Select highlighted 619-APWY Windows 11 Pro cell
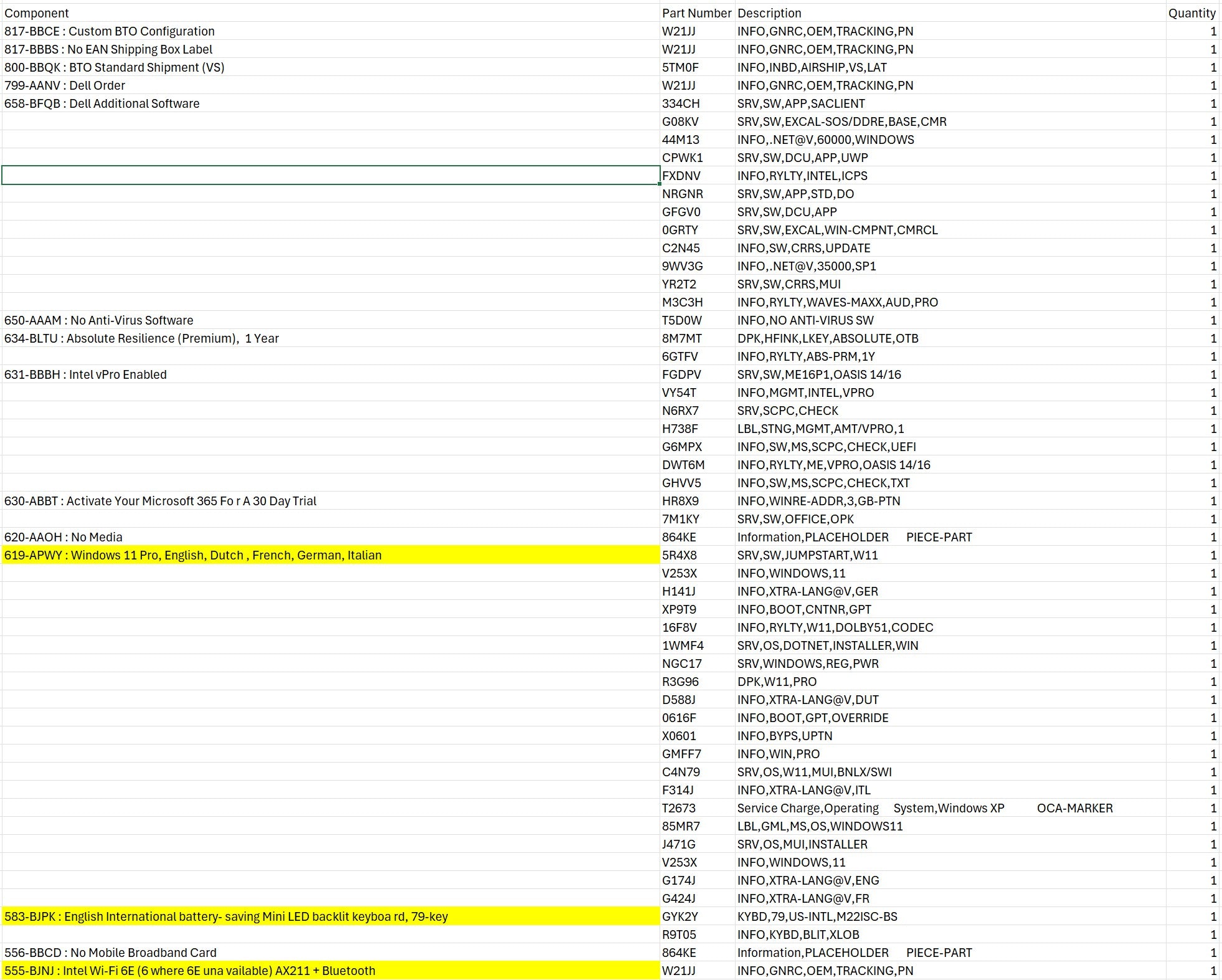The image size is (1222, 980). tap(330, 555)
